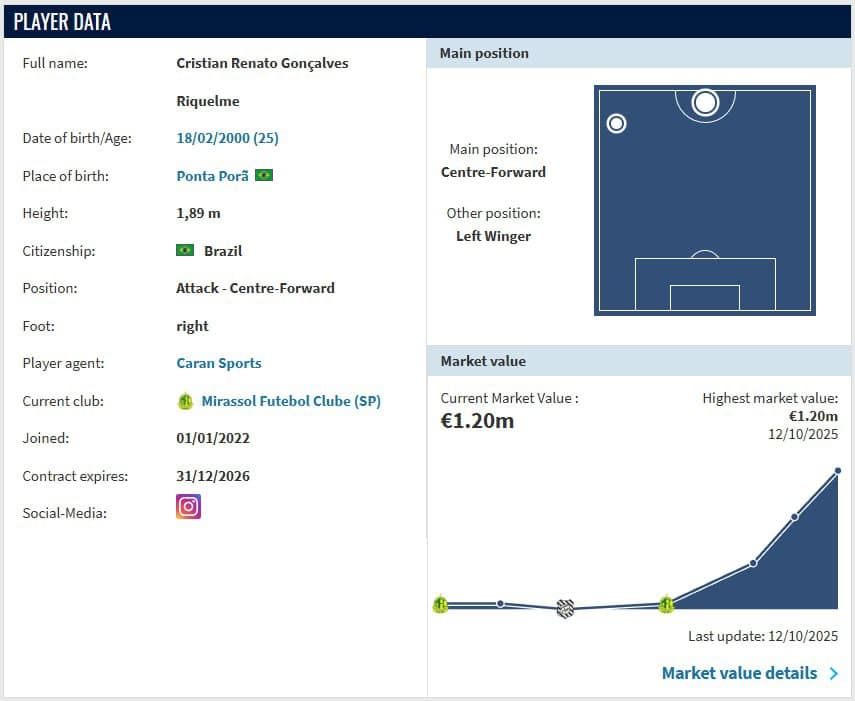Select the Centre-Forward marker on the pitch
The image size is (855, 701).
point(705,102)
